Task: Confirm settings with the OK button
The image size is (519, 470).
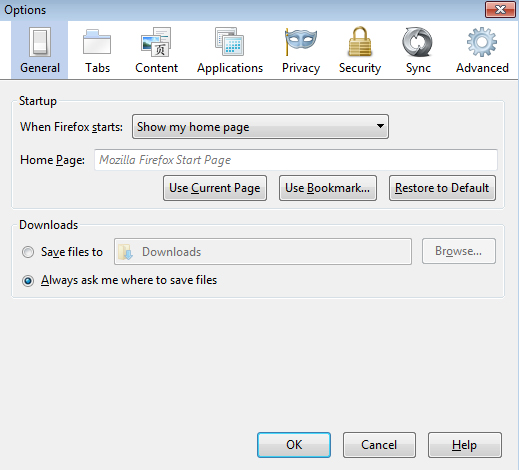Action: (x=294, y=445)
